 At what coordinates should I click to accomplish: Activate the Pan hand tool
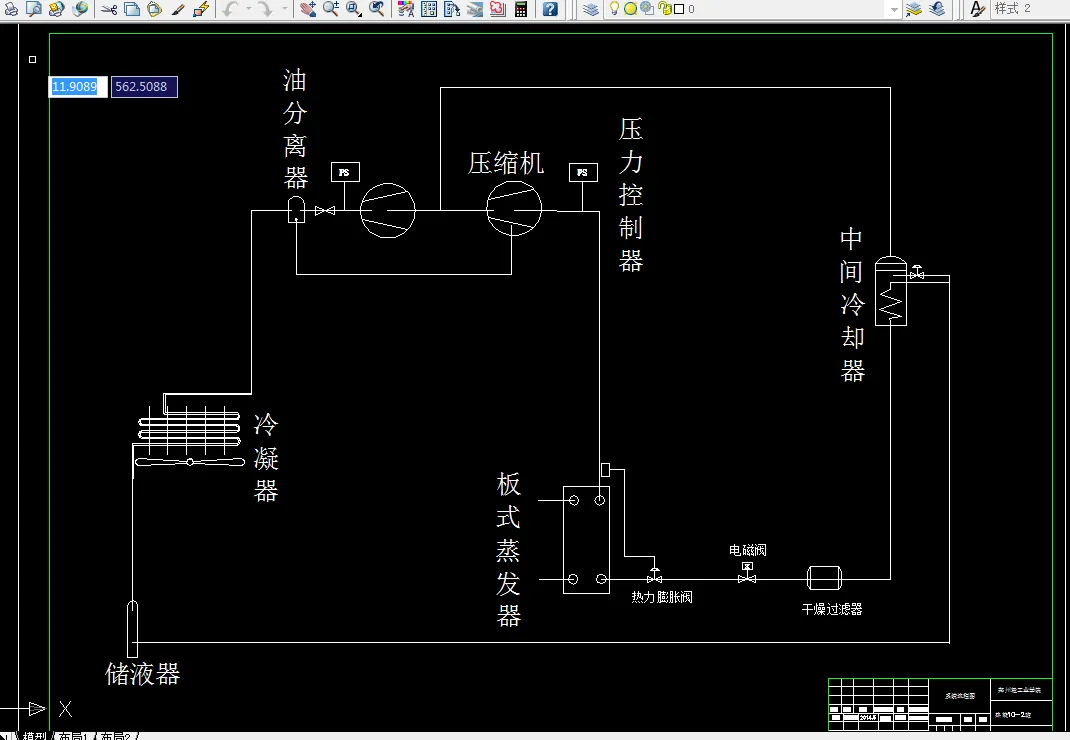point(308,9)
